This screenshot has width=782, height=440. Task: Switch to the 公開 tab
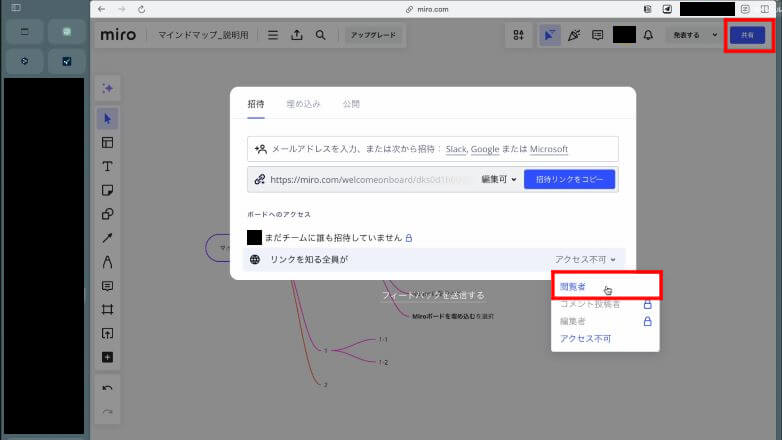tap(351, 104)
